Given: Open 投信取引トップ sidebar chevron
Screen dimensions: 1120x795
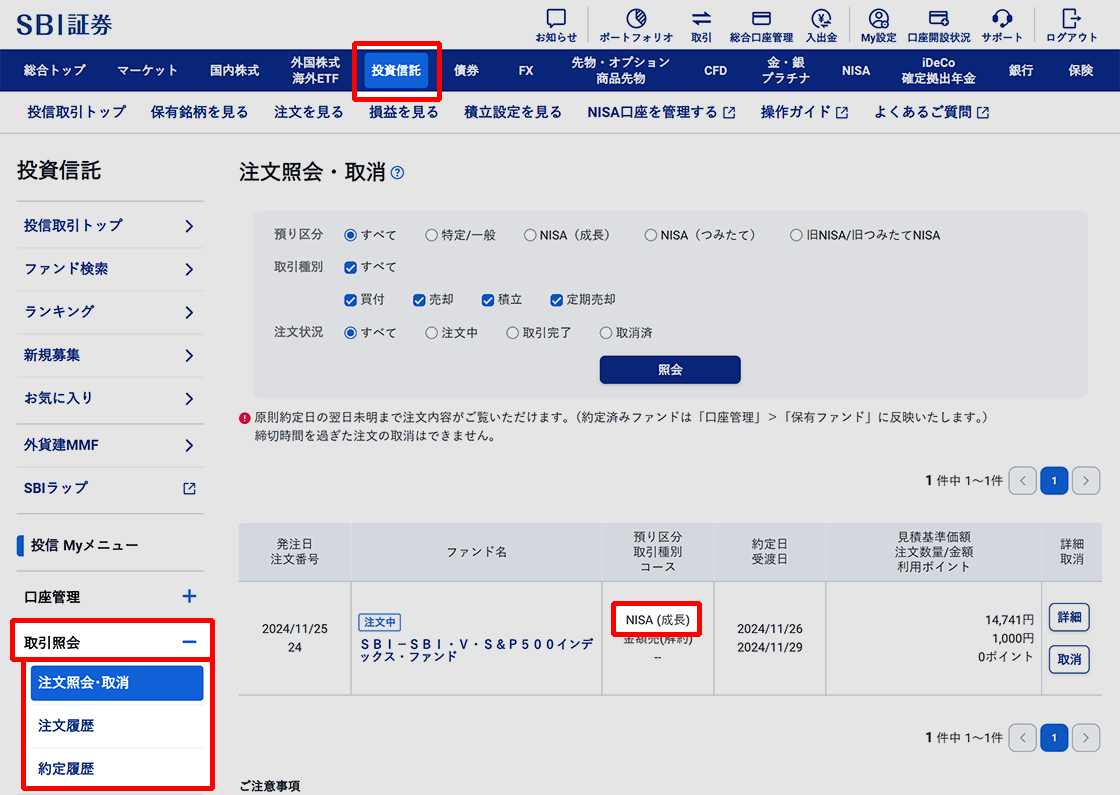Looking at the screenshot, I should [189, 226].
